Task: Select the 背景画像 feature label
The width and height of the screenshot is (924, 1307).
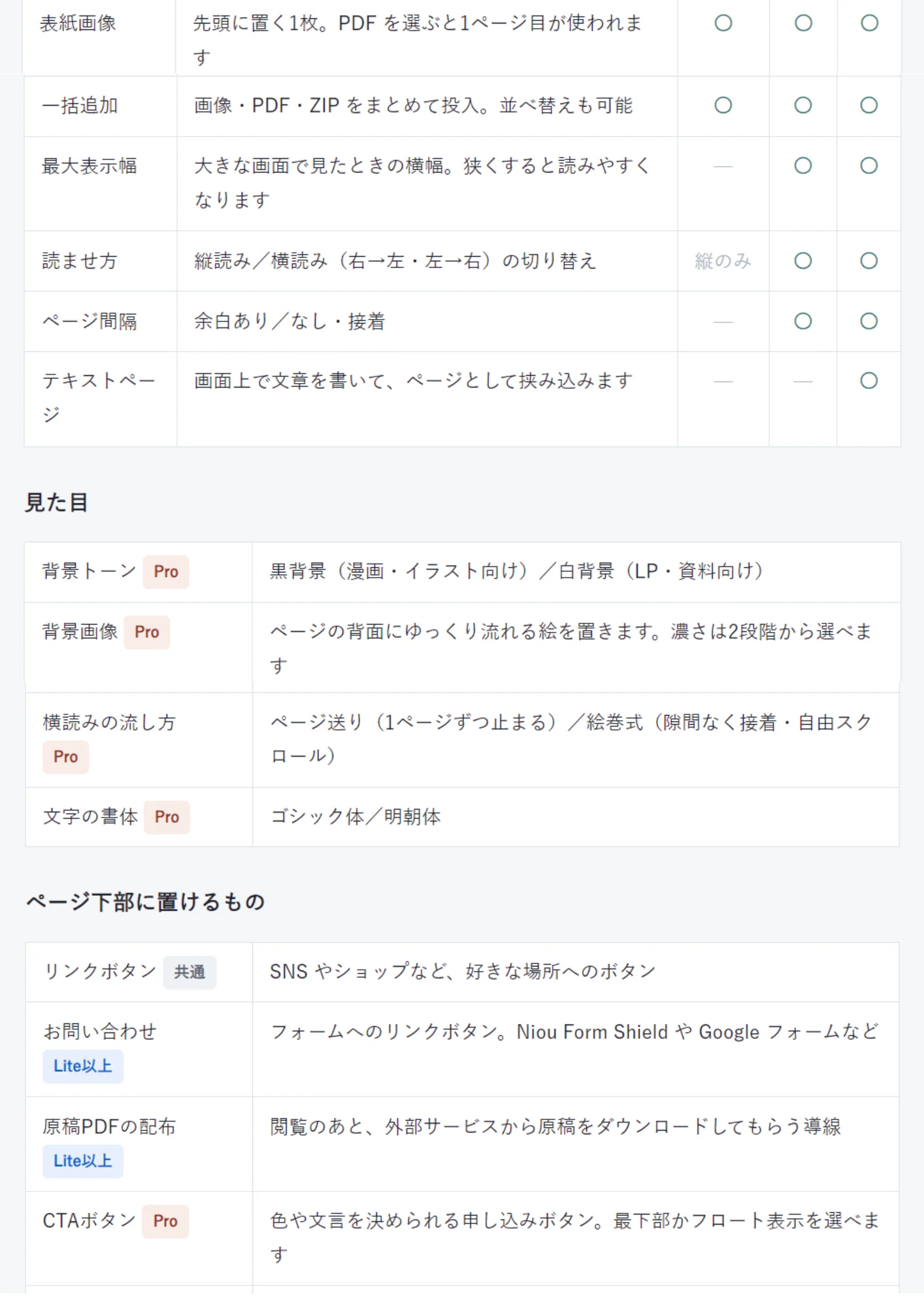Action: [80, 631]
